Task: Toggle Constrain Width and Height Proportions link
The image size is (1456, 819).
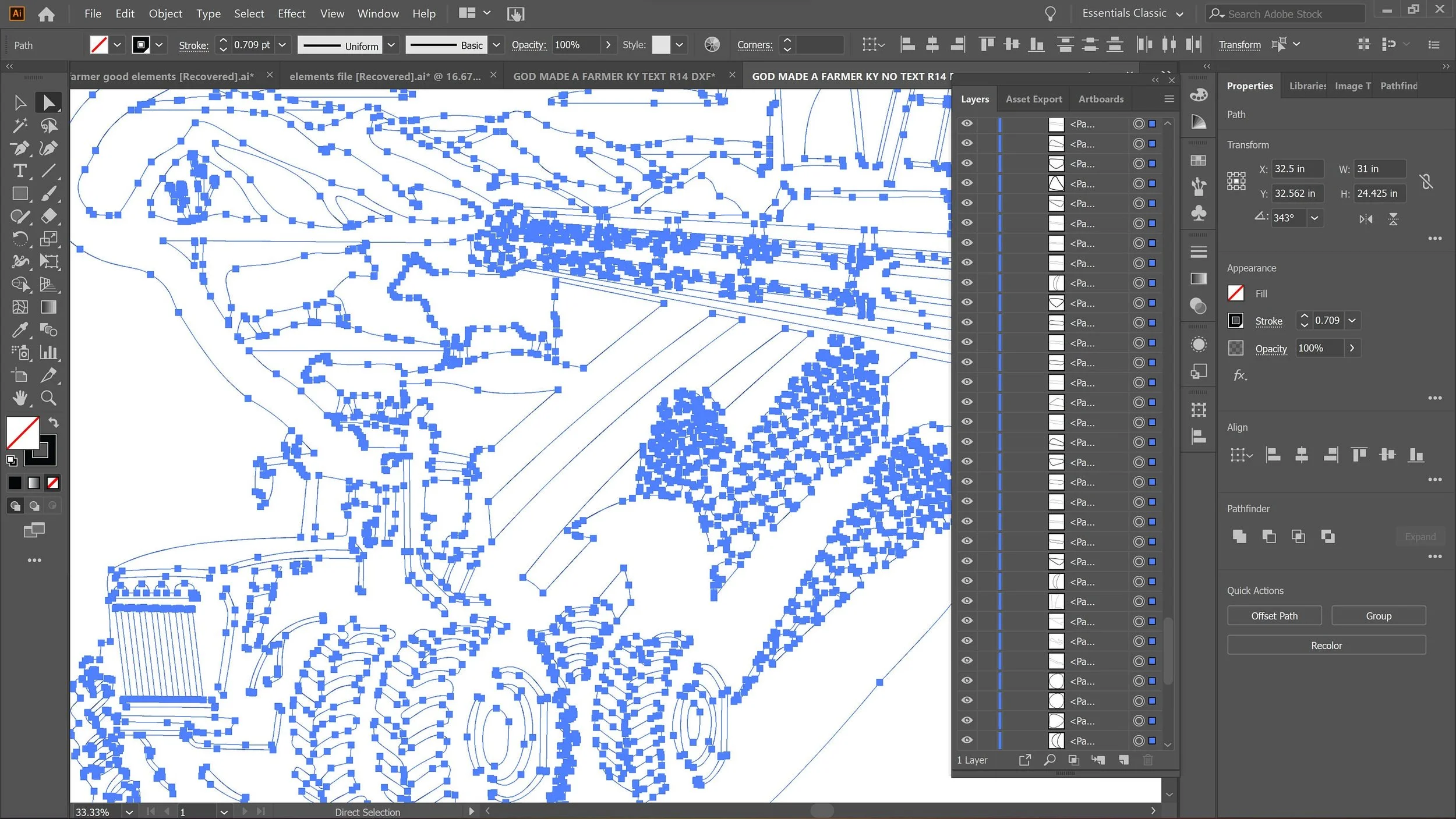Action: pos(1426,182)
